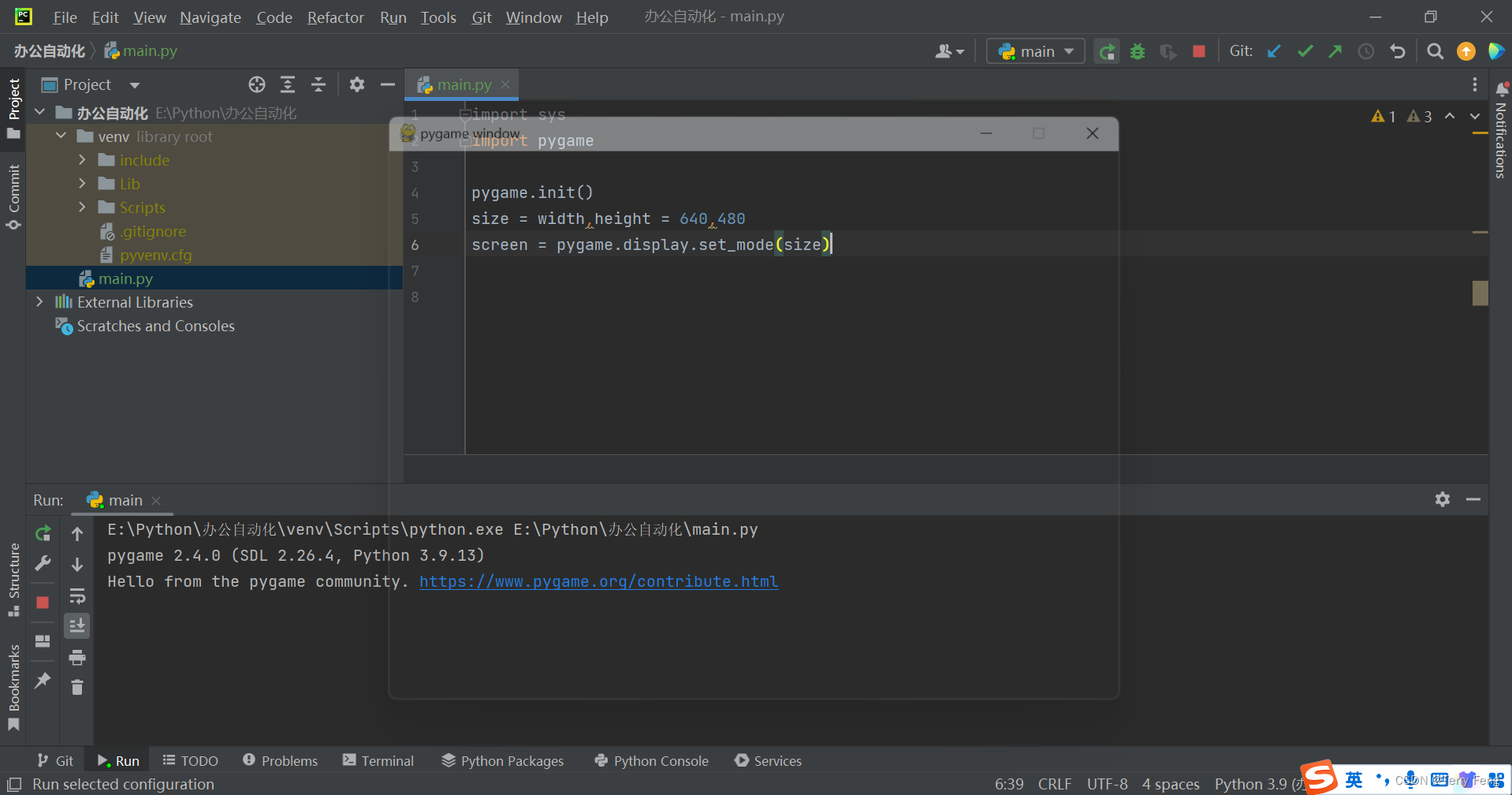Change CRLF line separator in status bar
This screenshot has height=795, width=1512.
1054,784
